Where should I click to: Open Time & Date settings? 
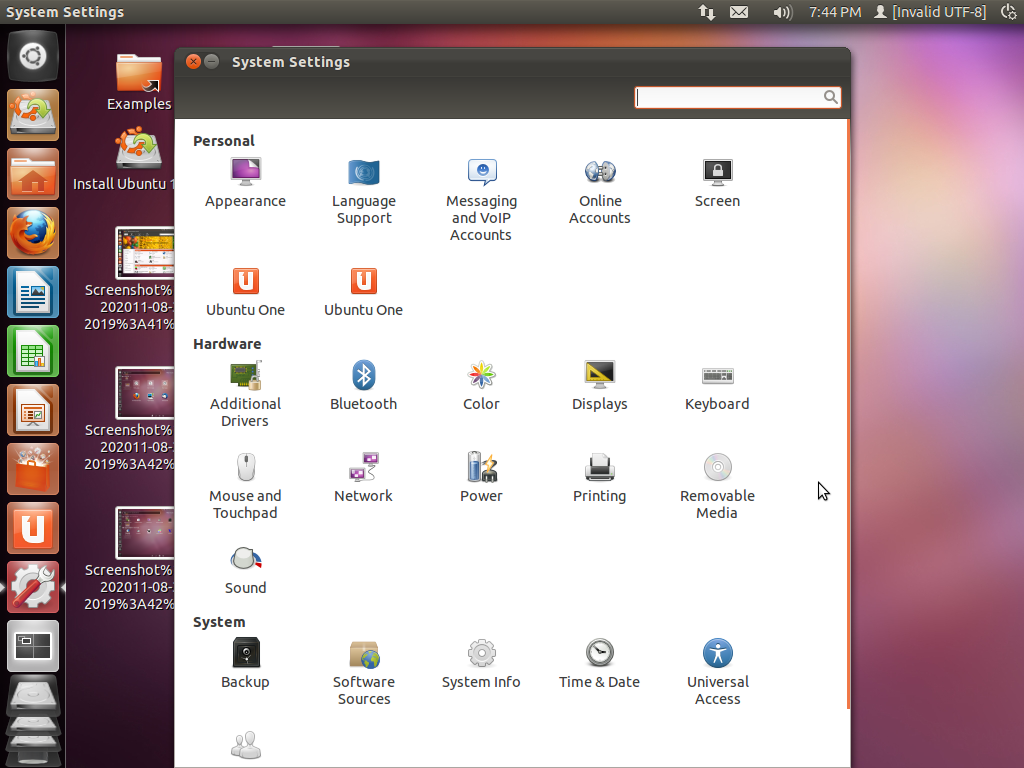point(600,664)
